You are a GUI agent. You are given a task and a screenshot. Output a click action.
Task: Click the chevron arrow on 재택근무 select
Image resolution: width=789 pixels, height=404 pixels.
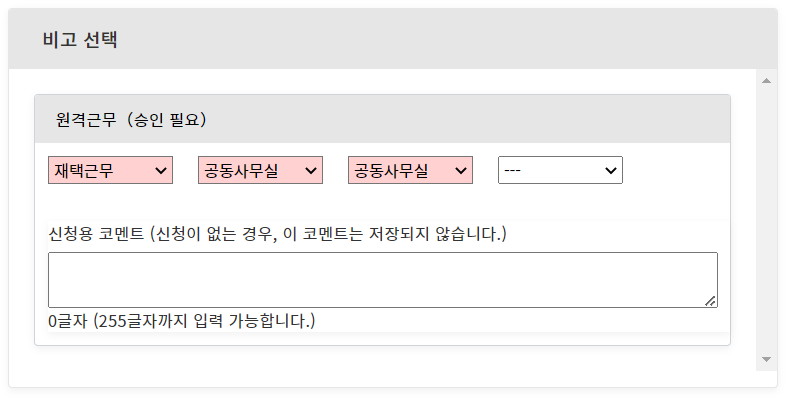click(162, 171)
